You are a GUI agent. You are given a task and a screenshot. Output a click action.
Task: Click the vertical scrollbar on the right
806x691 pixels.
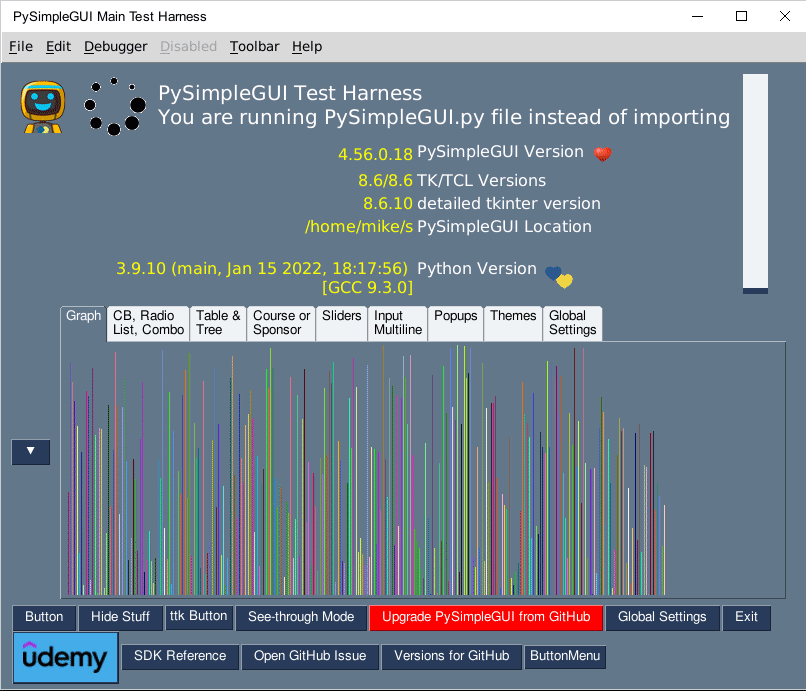tap(754, 180)
